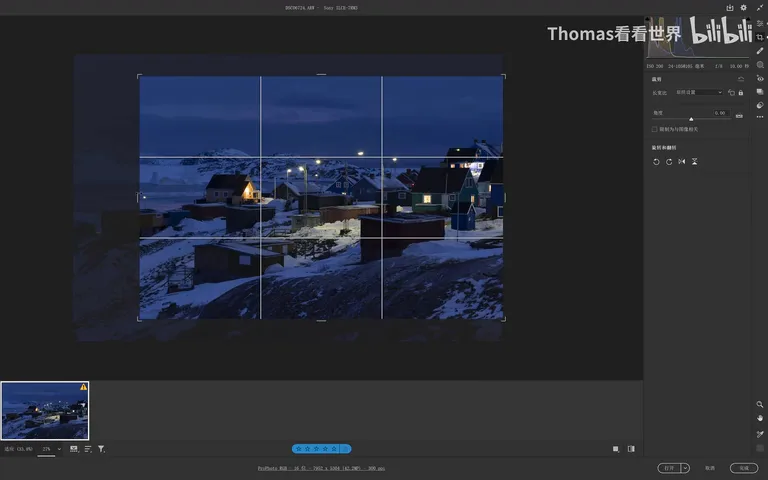768x480 pixels.
Task: Open the filmstrip sort menu icon
Action: click(88, 449)
